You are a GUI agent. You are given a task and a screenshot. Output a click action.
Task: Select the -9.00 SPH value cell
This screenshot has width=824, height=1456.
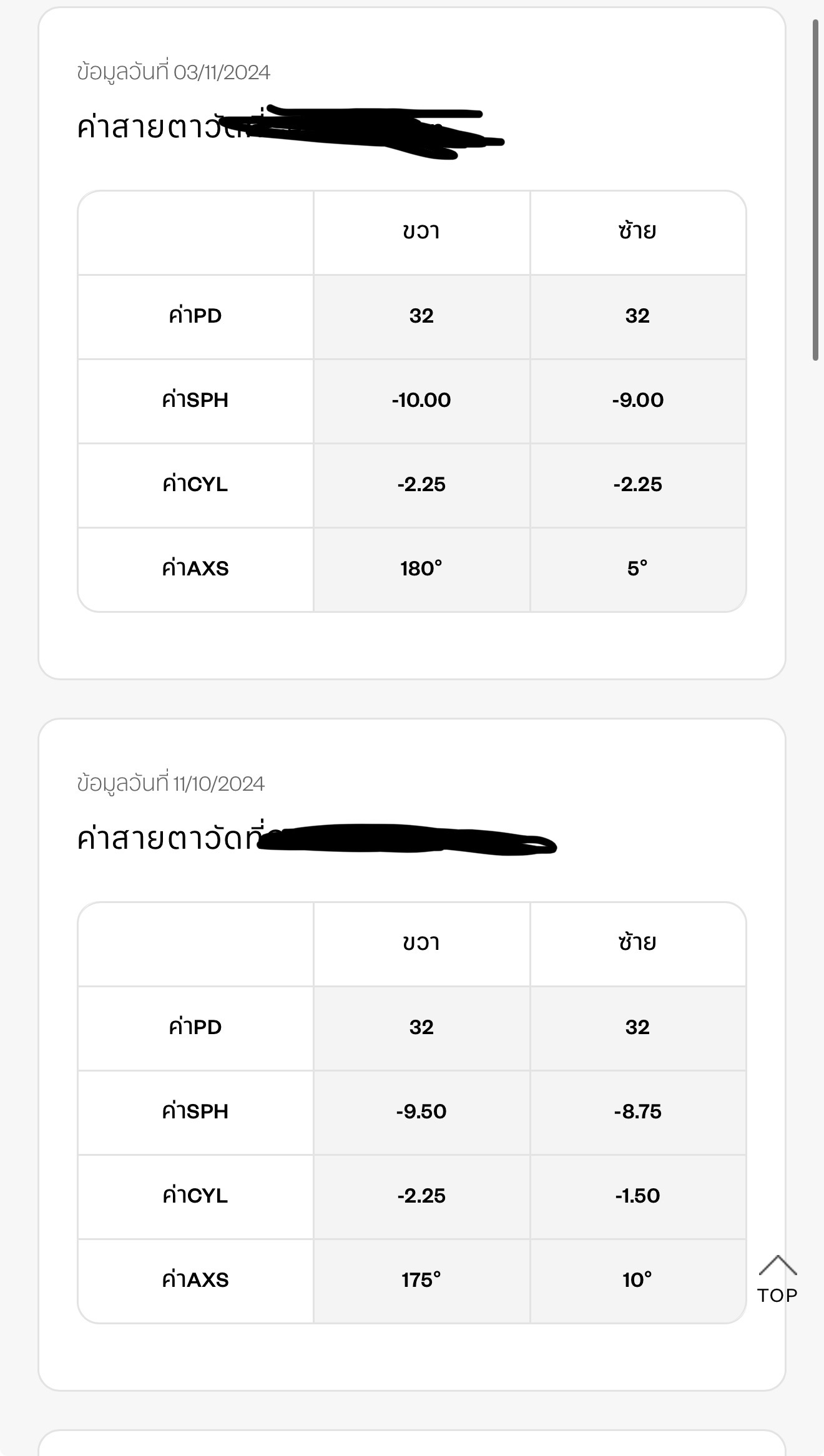click(x=637, y=400)
